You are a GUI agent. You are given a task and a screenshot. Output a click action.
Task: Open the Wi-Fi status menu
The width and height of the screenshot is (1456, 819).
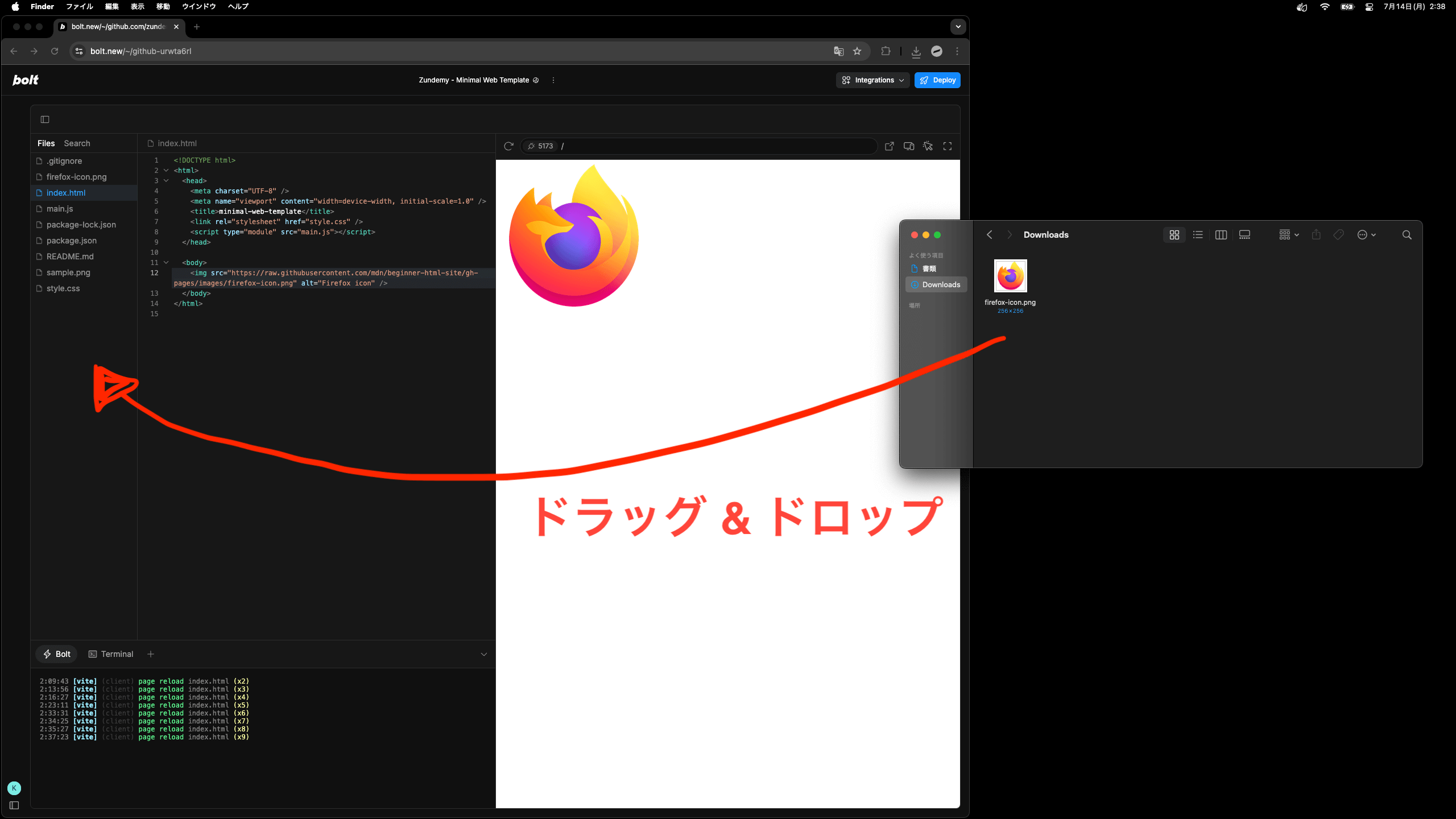click(1325, 7)
